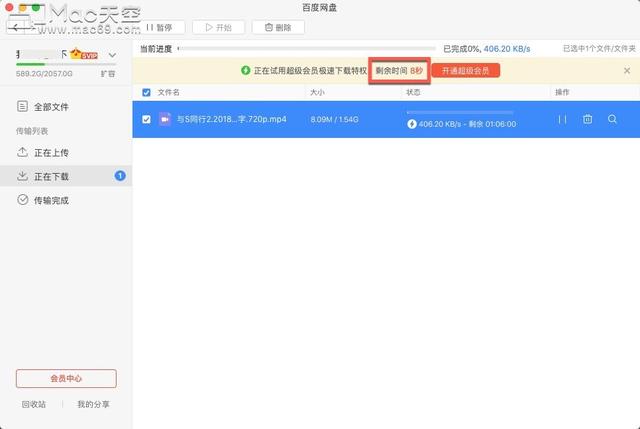Sort by the 文件名 column header
The height and width of the screenshot is (429, 640).
coord(169,92)
